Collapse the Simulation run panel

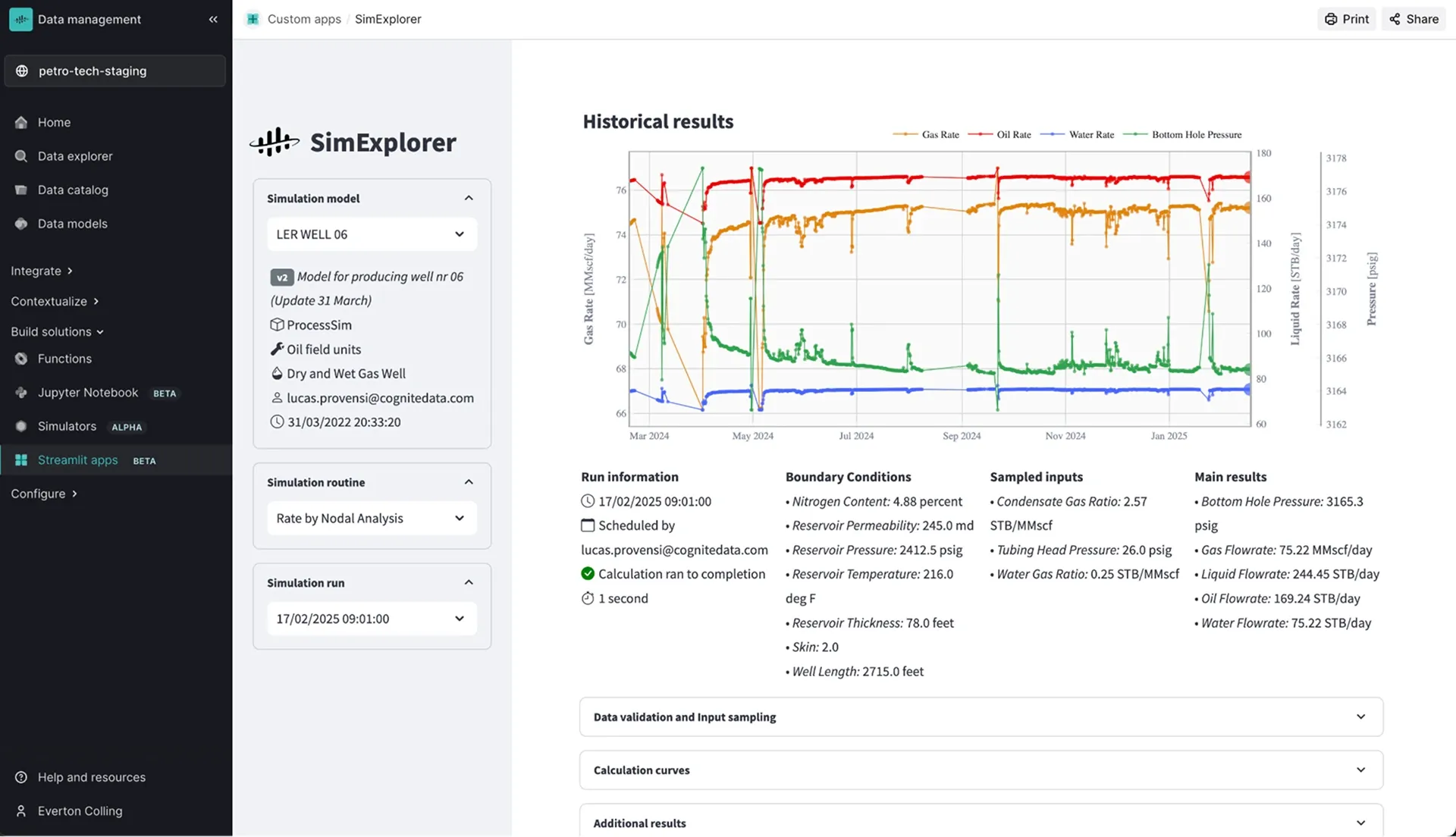tap(469, 582)
